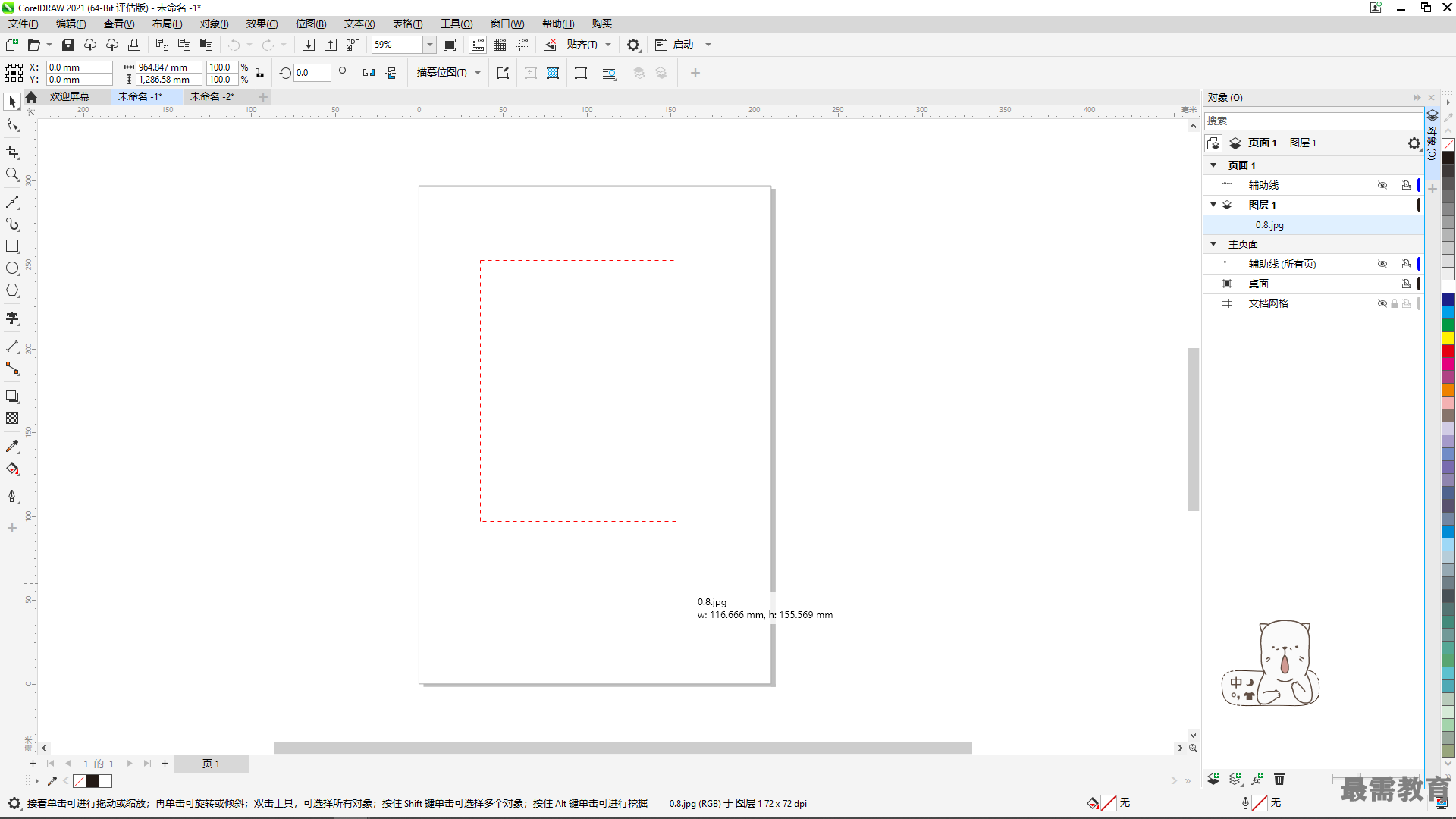The height and width of the screenshot is (819, 1456).
Task: Toggle visibility of 辅助线 (所有页) layer
Action: pyautogui.click(x=1382, y=264)
